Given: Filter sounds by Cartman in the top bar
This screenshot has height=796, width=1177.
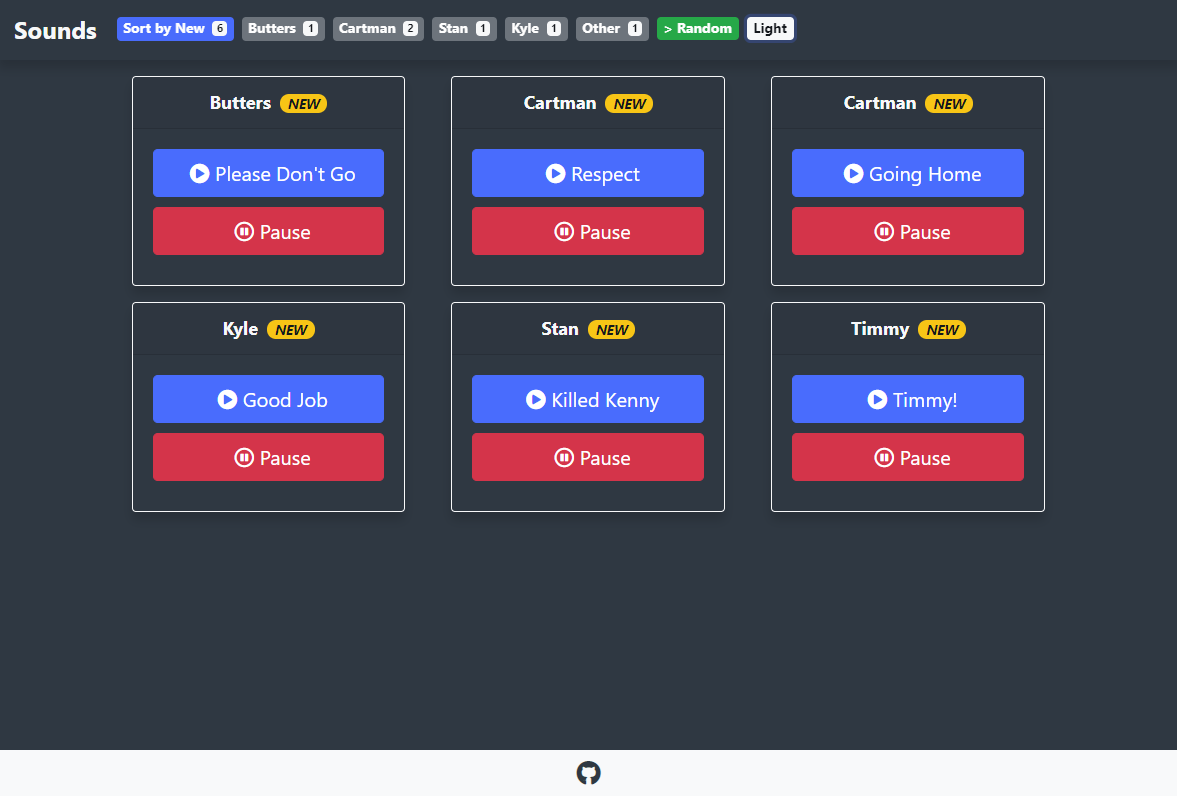Looking at the screenshot, I should click(x=378, y=29).
